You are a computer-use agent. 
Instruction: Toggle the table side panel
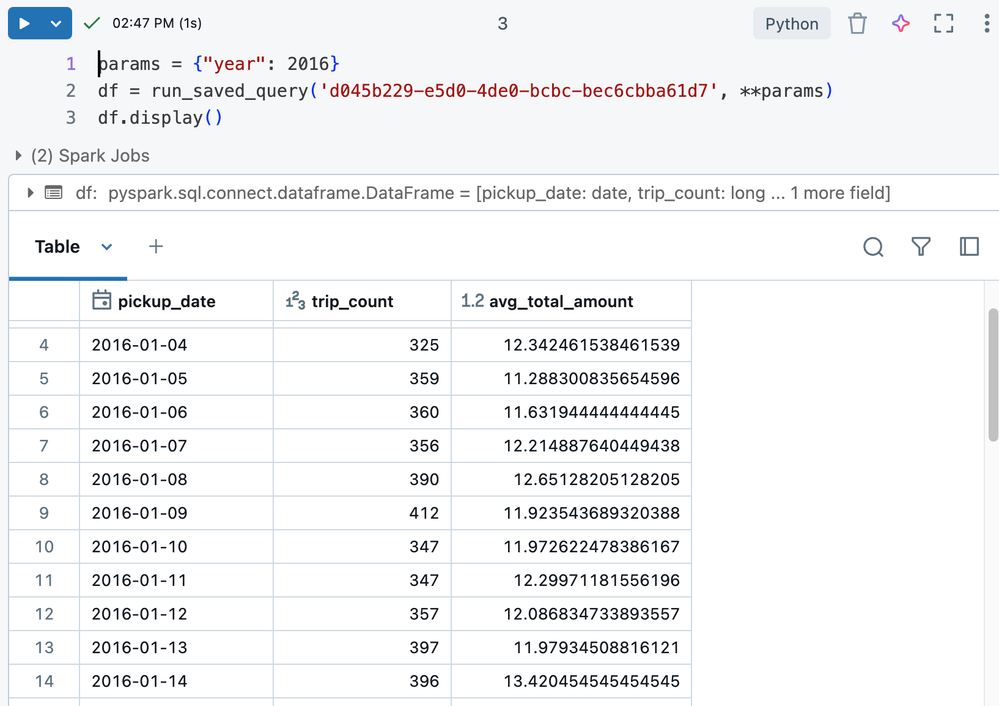pos(968,247)
